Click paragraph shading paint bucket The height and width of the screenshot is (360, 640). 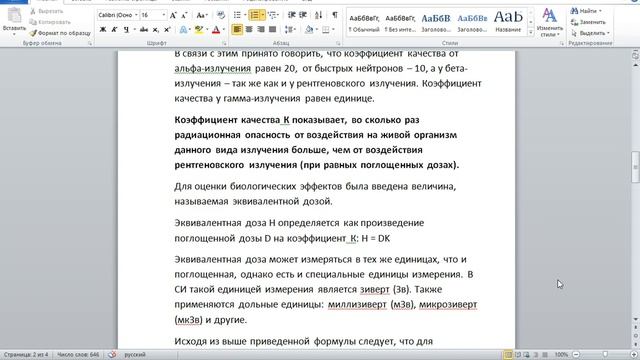tap(309, 29)
